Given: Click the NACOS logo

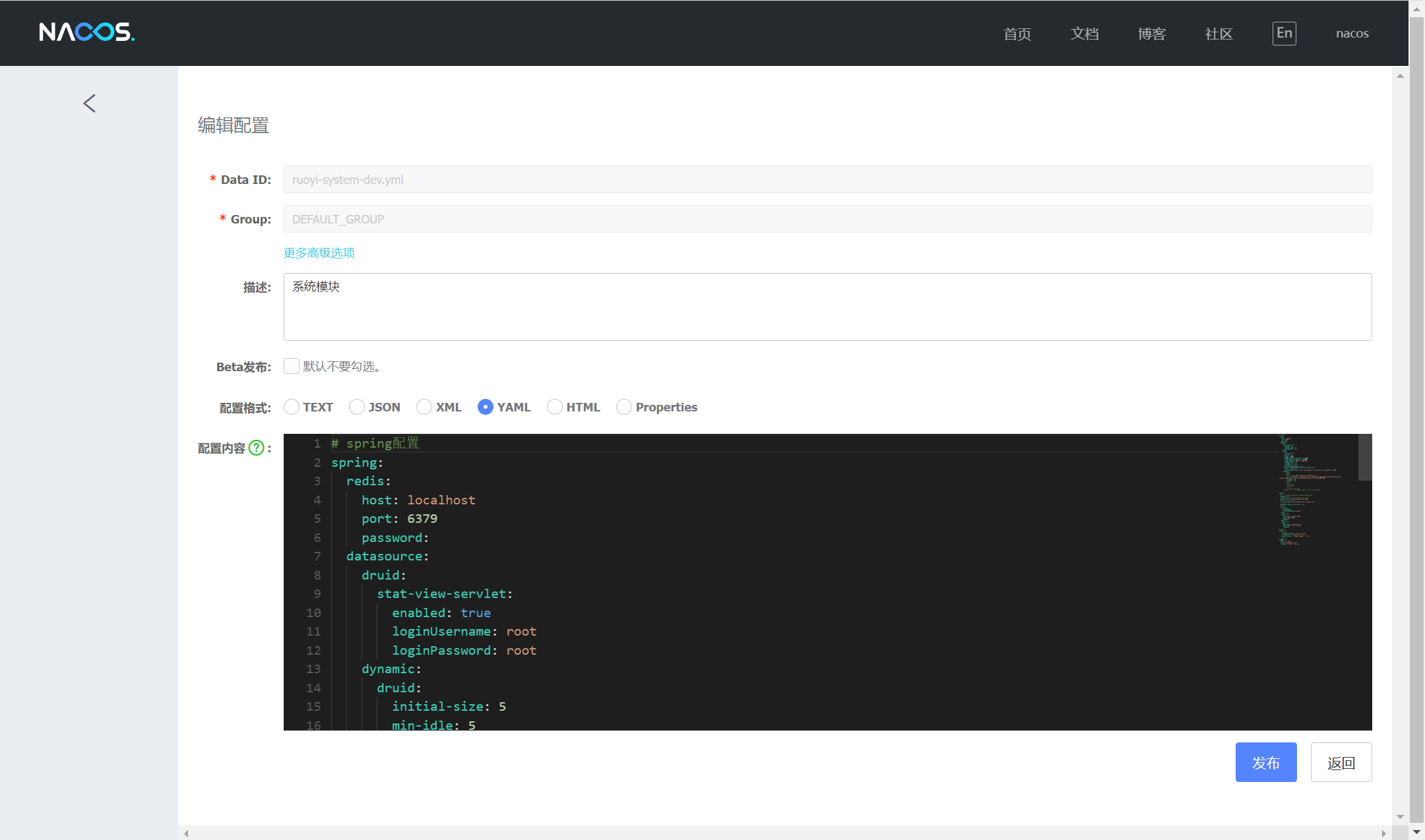Looking at the screenshot, I should click(x=86, y=32).
